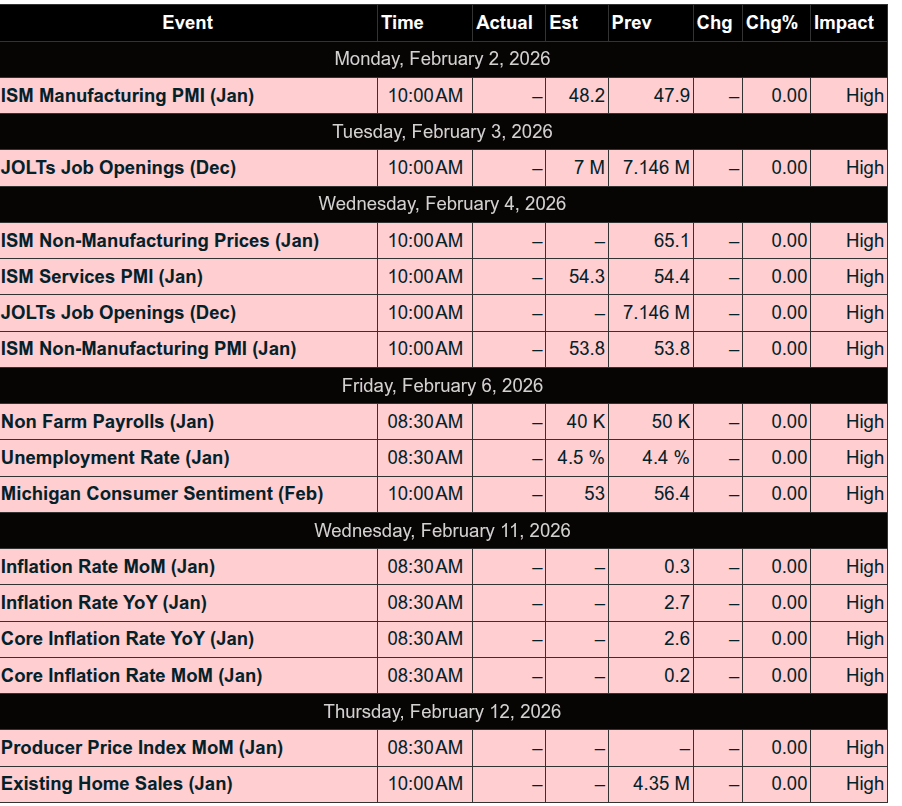Click Inflation Rate MoM (Jan) event
This screenshot has width=902, height=806.
108,566
